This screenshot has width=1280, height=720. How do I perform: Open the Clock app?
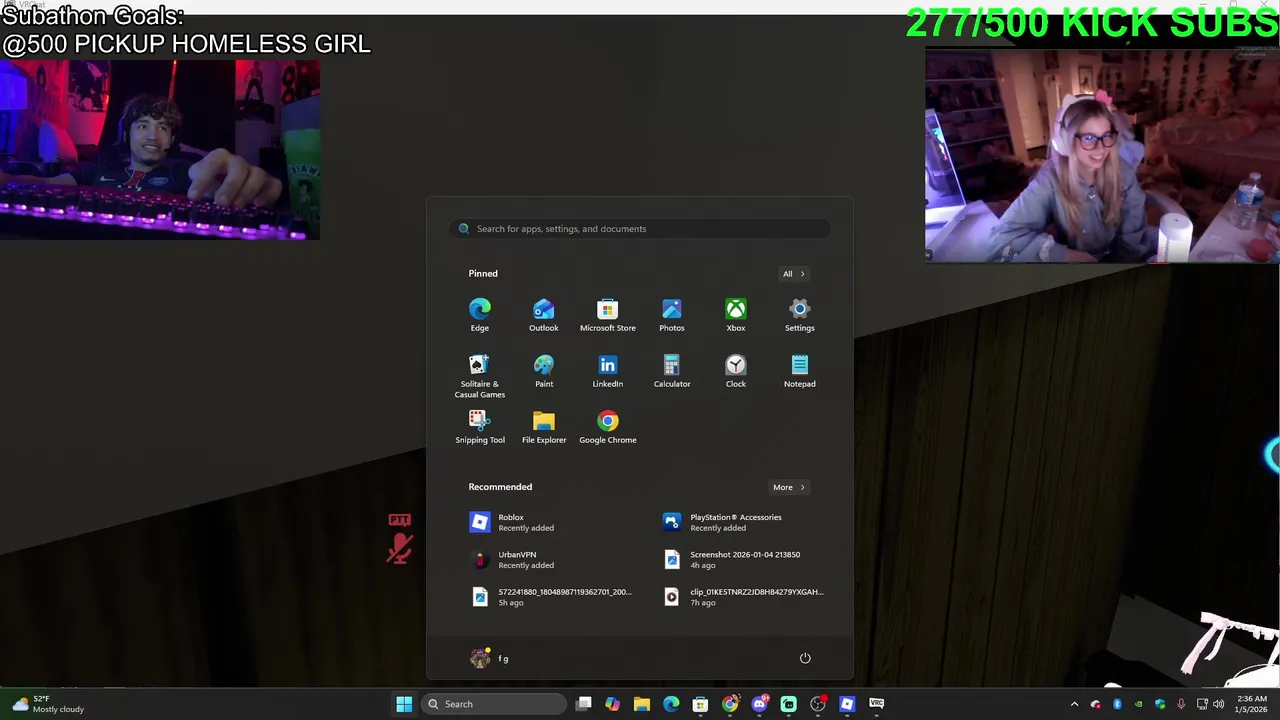click(736, 371)
